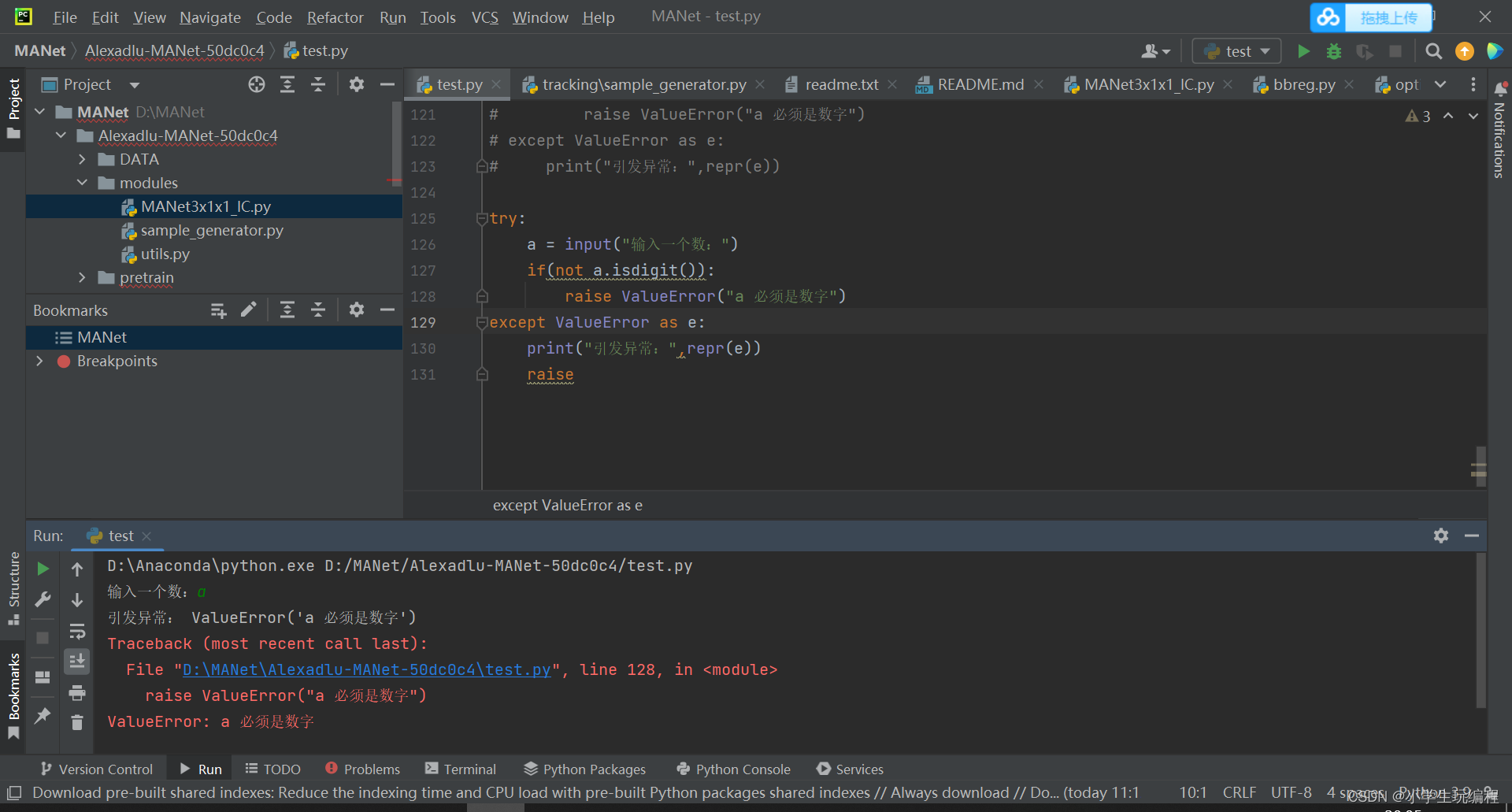Open the test.py traceback file link
Viewport: 1512px width, 812px height.
click(x=367, y=669)
